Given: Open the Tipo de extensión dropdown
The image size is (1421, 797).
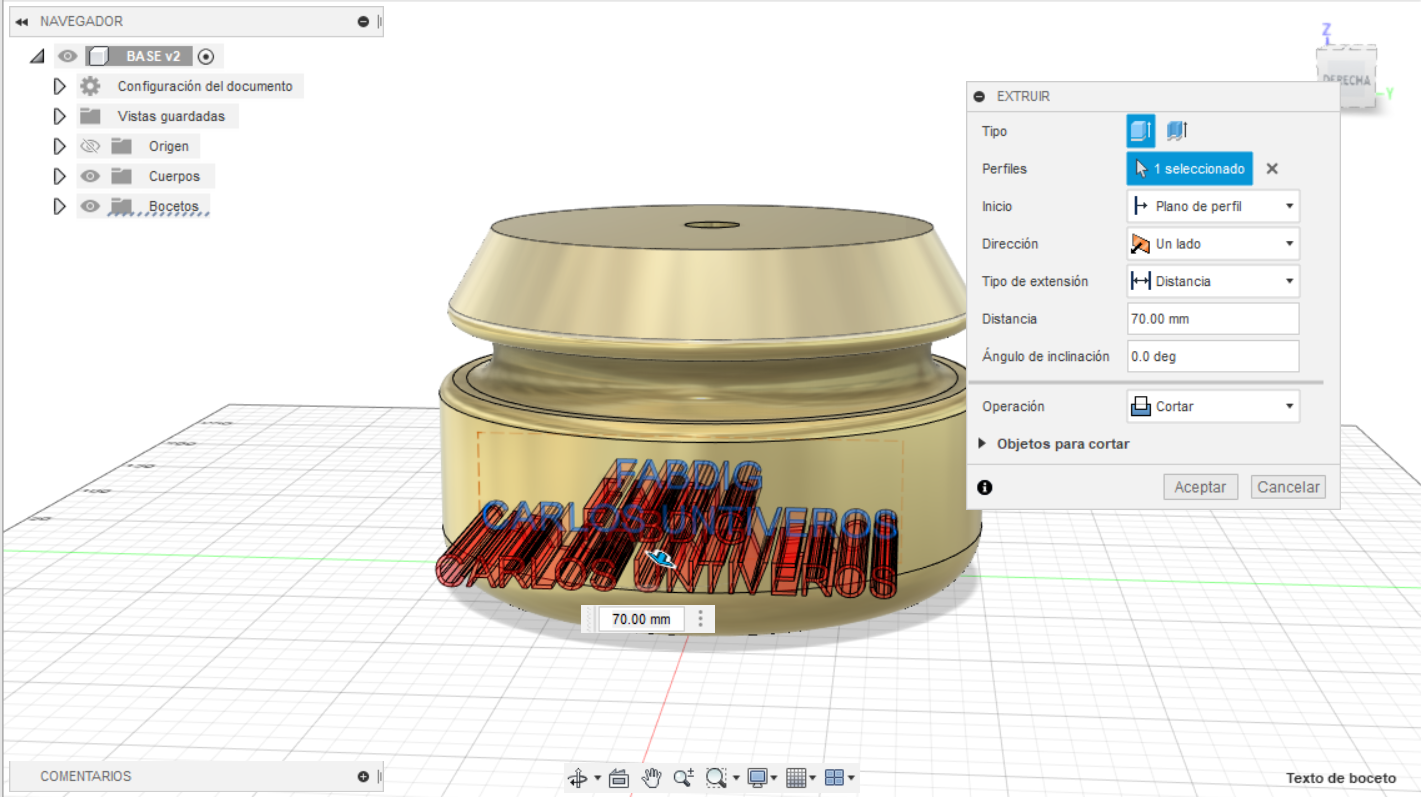Looking at the screenshot, I should click(x=1213, y=281).
